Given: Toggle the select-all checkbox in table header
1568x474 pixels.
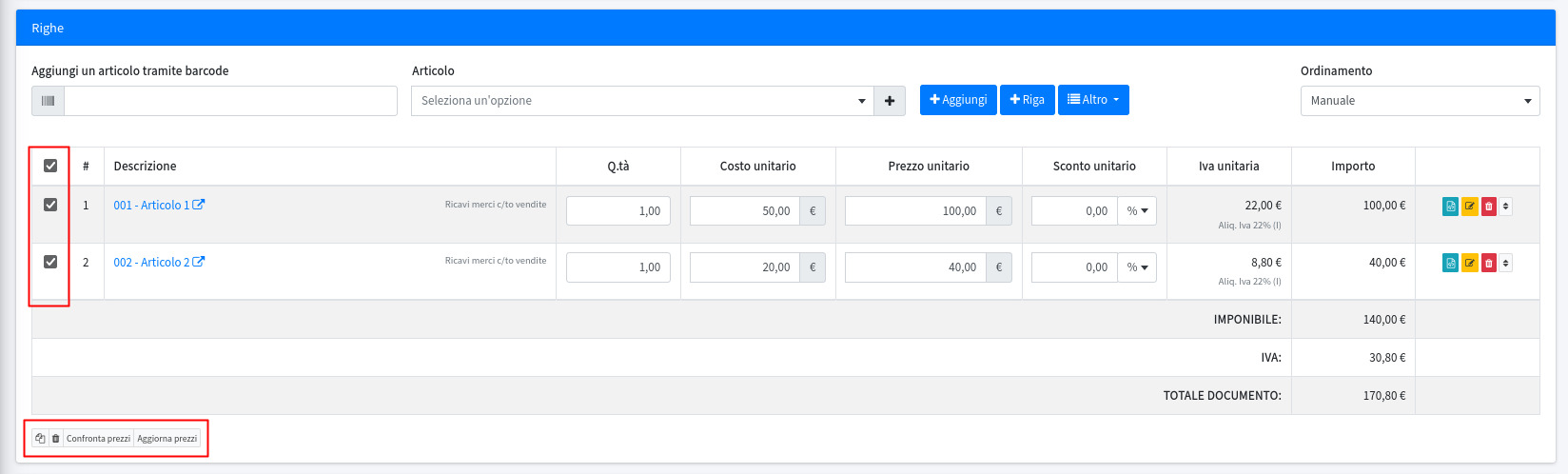Looking at the screenshot, I should (50, 166).
